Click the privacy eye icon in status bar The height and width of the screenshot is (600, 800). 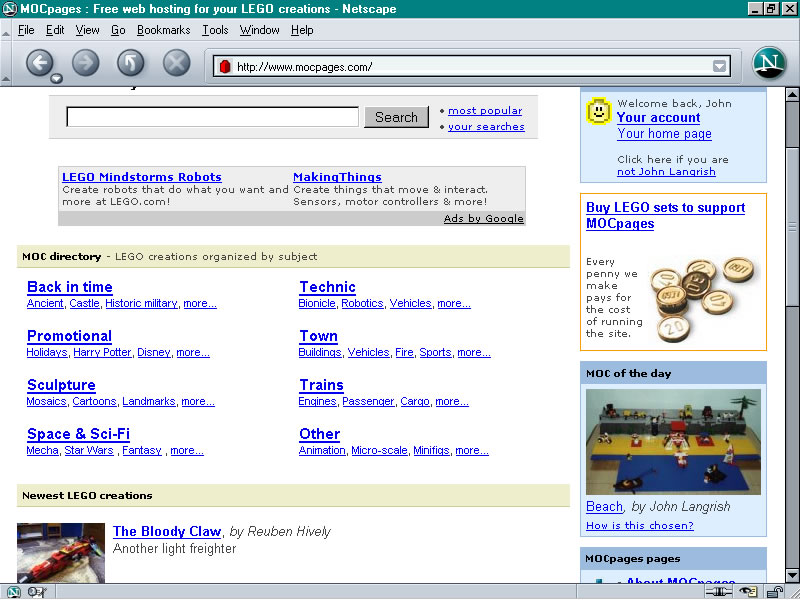748,592
